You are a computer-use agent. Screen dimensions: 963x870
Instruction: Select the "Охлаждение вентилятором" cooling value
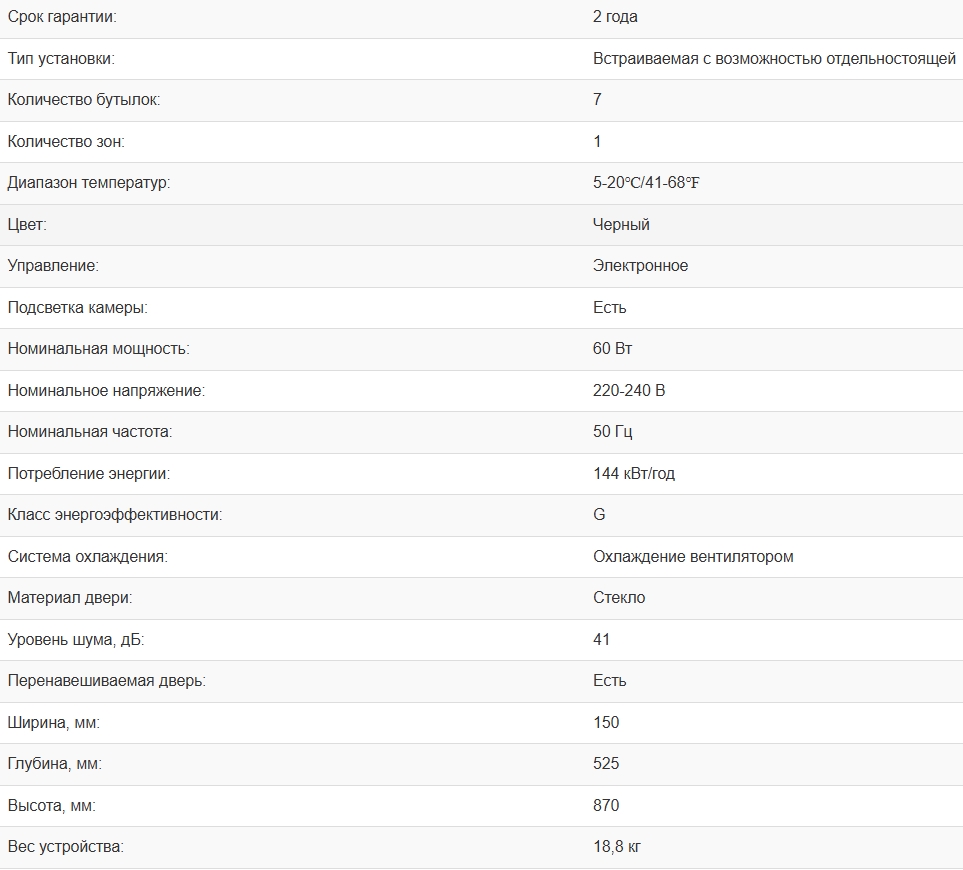click(693, 557)
